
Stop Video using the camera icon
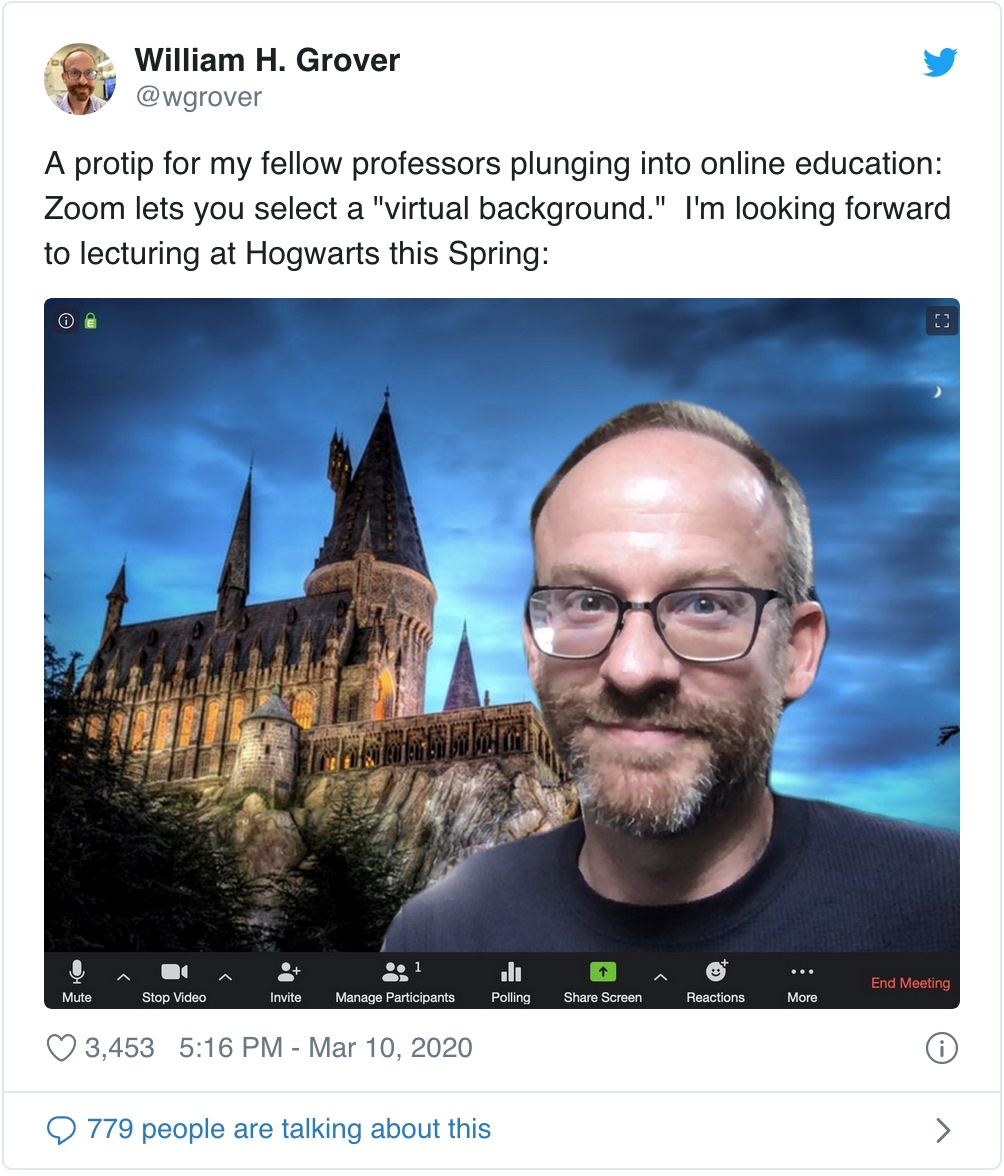[x=174, y=972]
